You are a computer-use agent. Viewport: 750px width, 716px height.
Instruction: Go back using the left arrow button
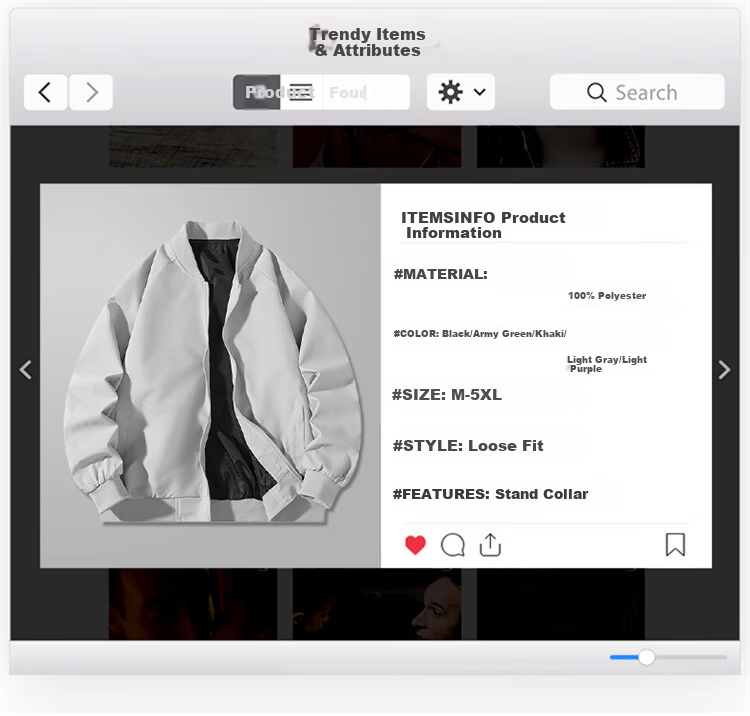(x=45, y=92)
